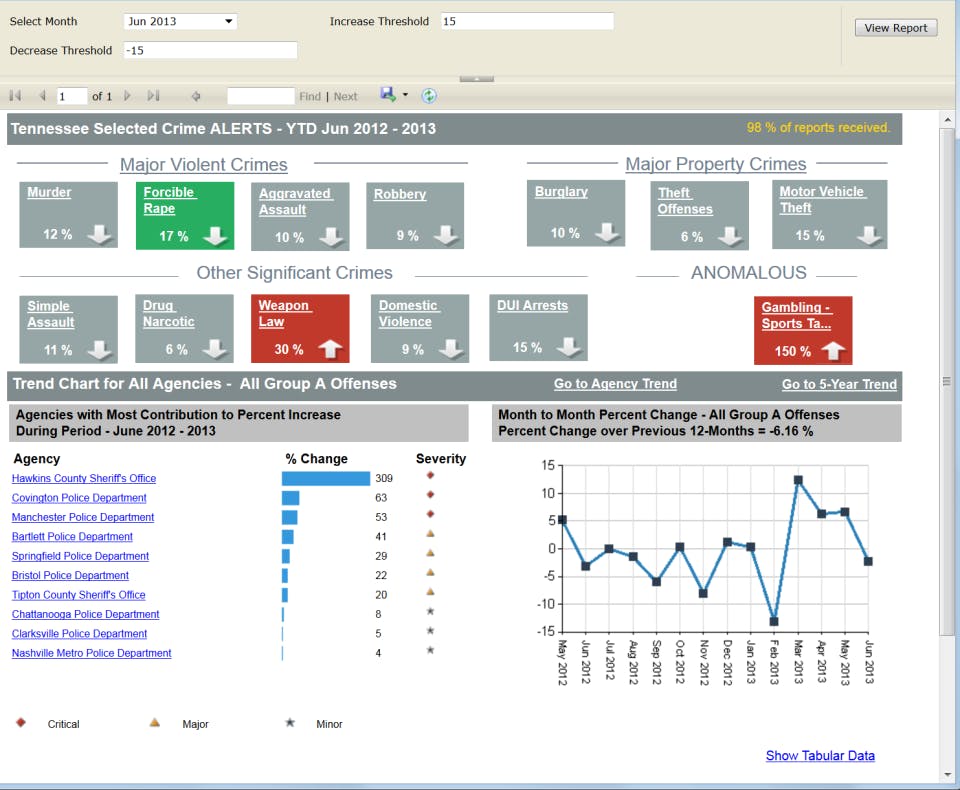The width and height of the screenshot is (960, 790).
Task: Expand the export format dropdown arrow
Action: [405, 96]
